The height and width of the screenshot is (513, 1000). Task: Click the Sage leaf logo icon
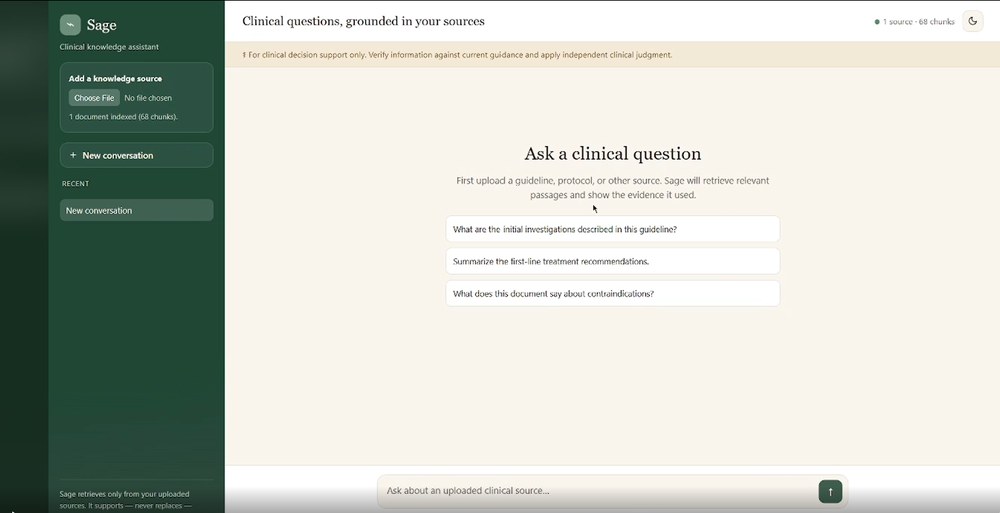pyautogui.click(x=70, y=25)
